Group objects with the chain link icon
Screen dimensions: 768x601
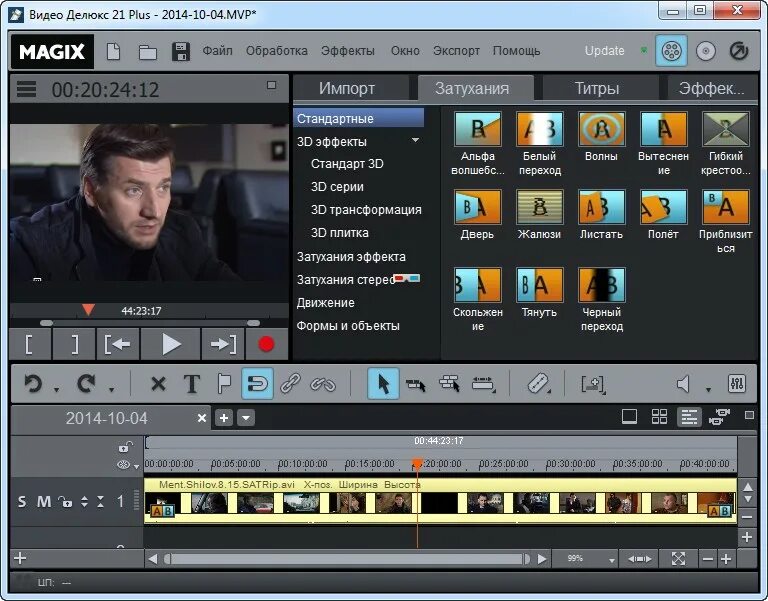coord(290,384)
